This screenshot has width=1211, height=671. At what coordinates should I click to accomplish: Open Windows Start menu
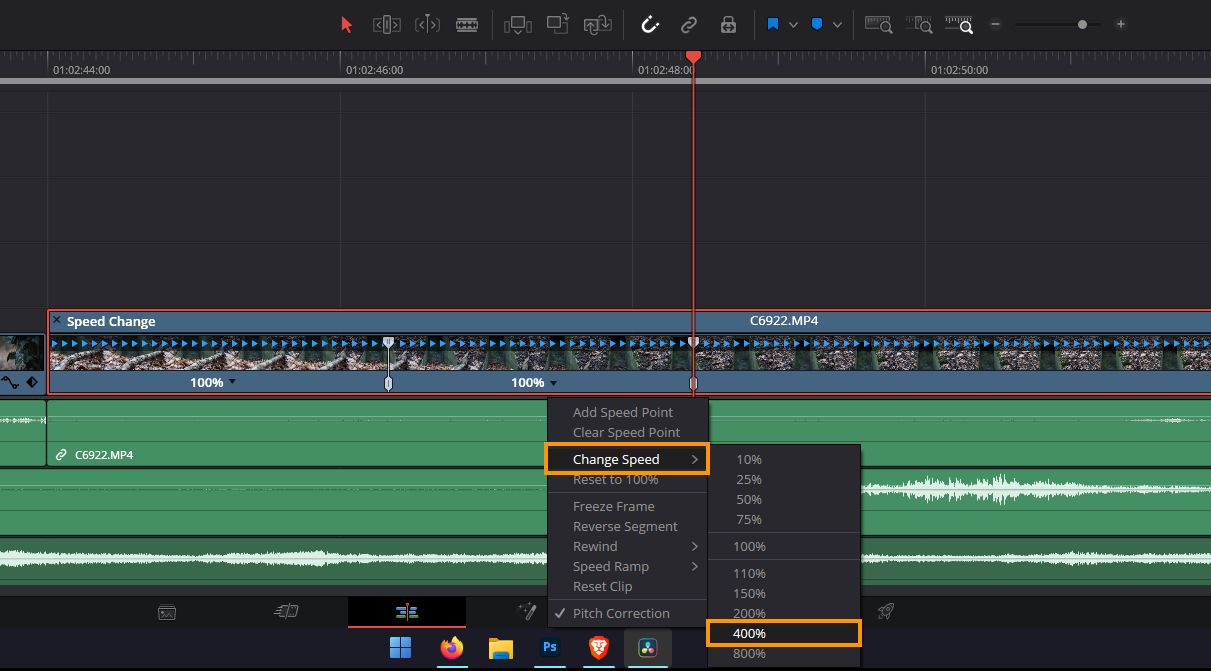point(400,648)
